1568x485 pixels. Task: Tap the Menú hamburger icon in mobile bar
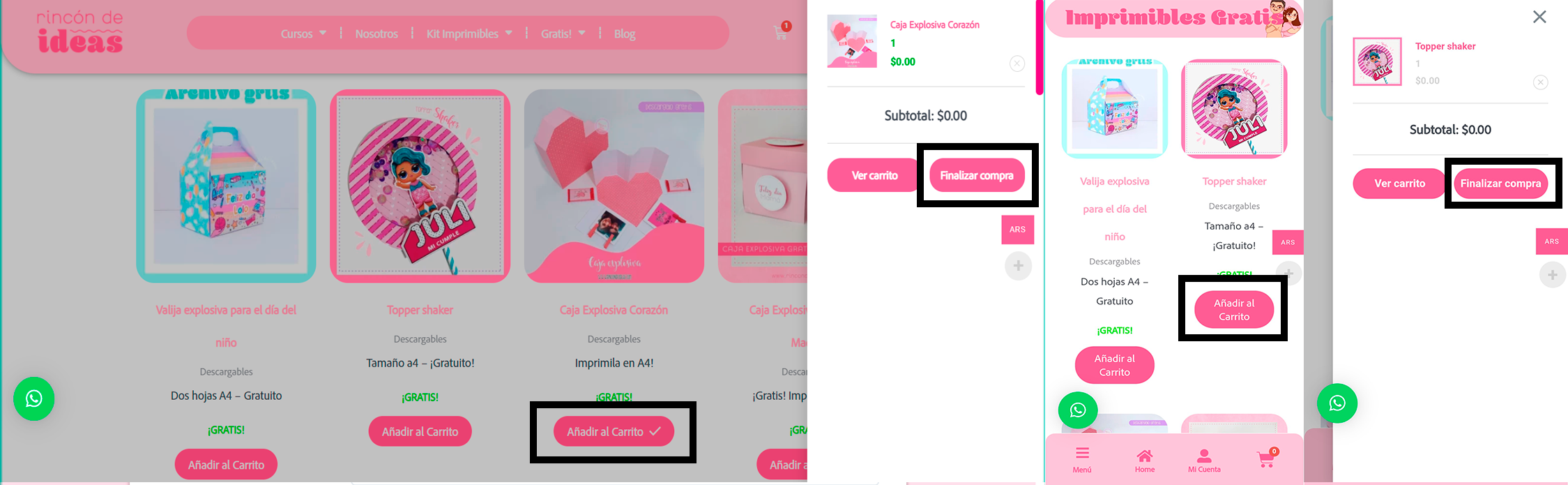(x=1082, y=459)
